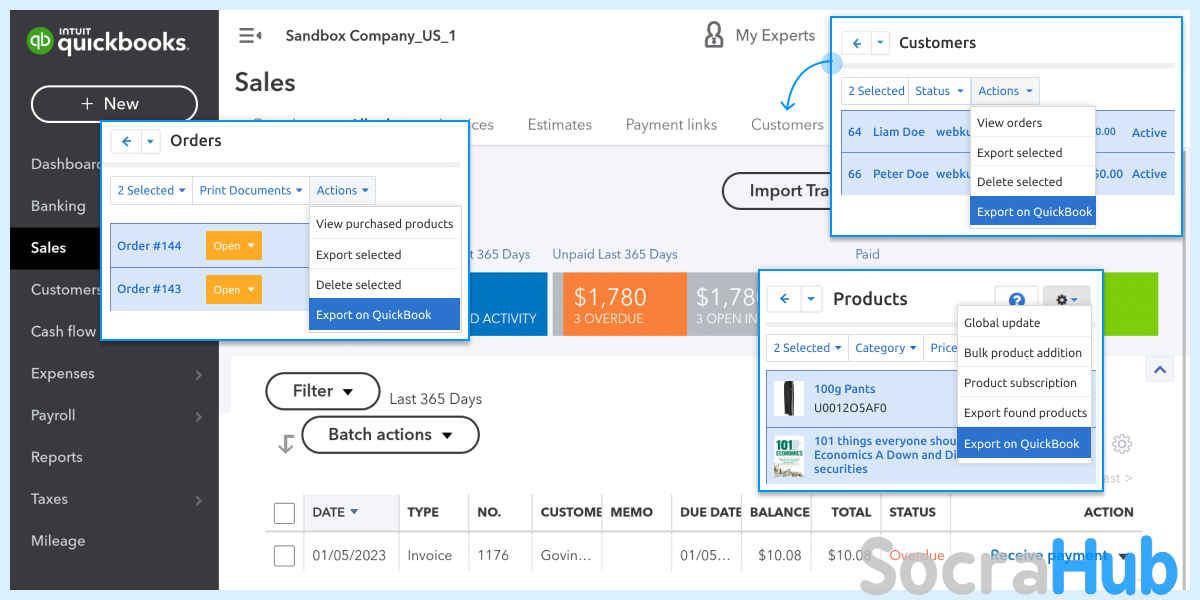
Task: Open gear settings dropdown in Products panel
Action: [1067, 299]
